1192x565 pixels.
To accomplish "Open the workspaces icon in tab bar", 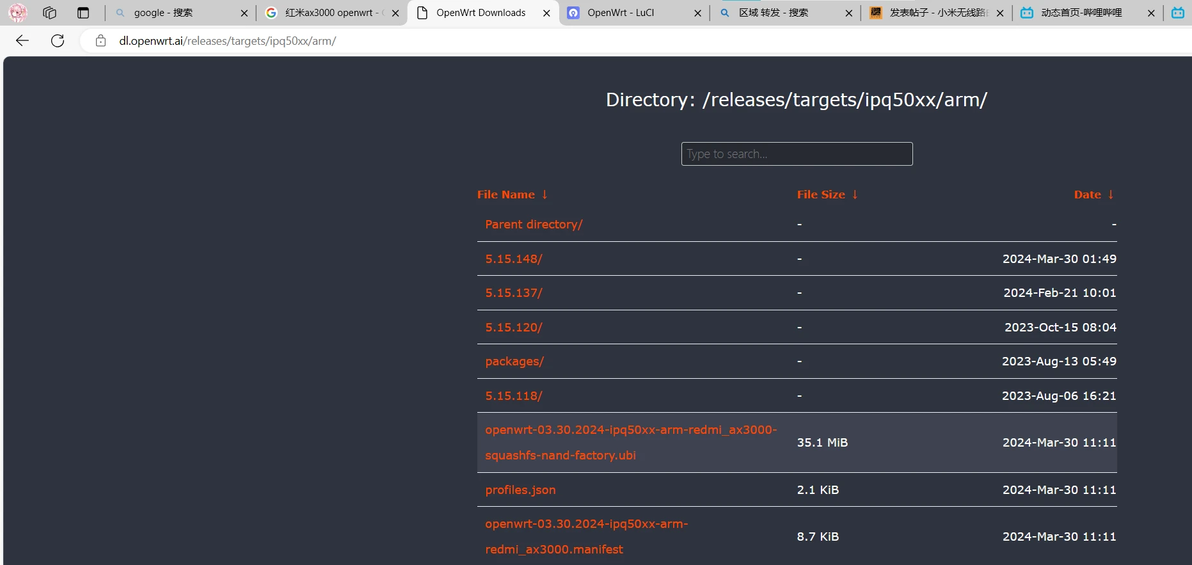I will [50, 13].
